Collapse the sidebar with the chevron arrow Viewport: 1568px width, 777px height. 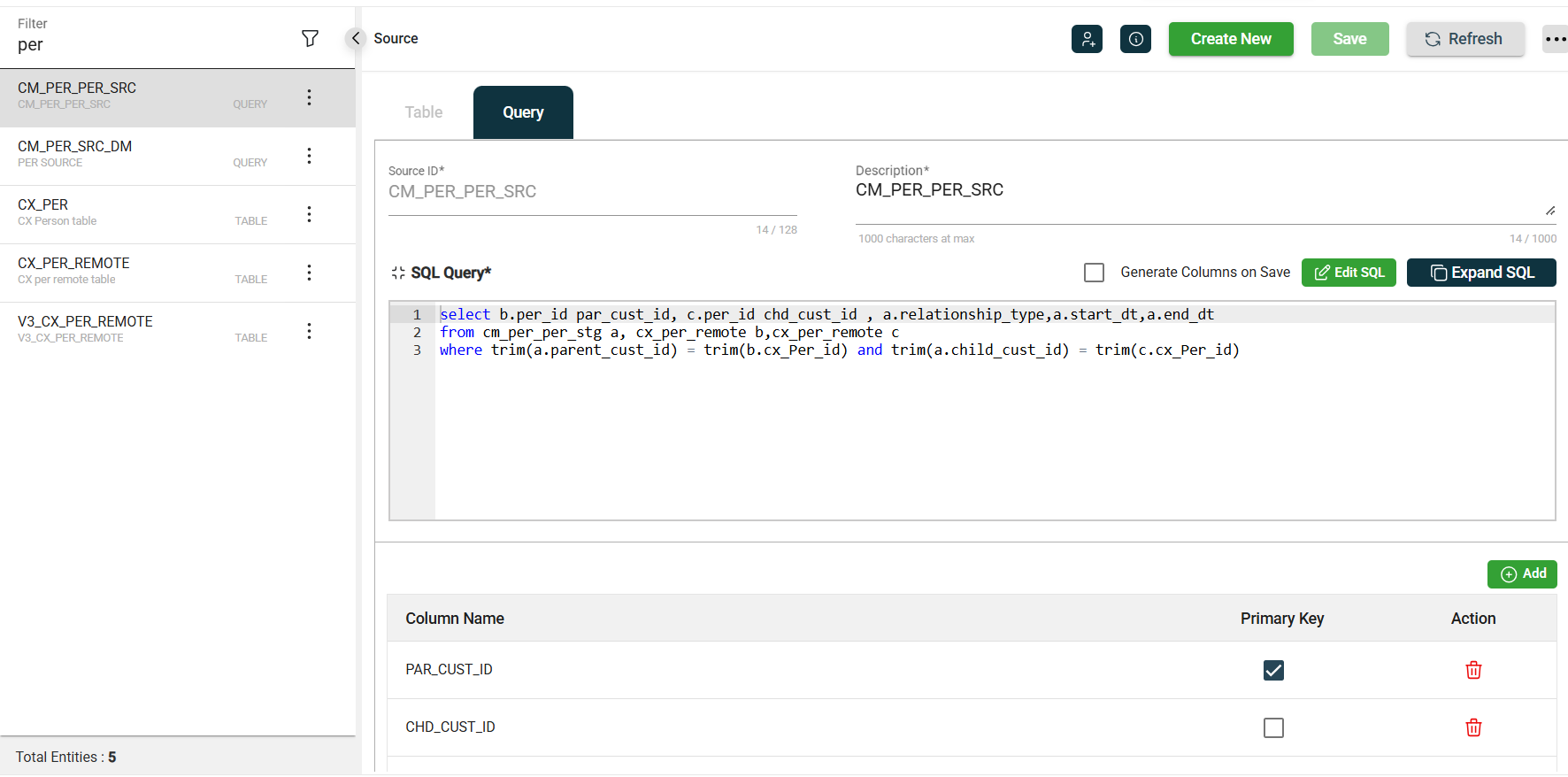[x=356, y=38]
